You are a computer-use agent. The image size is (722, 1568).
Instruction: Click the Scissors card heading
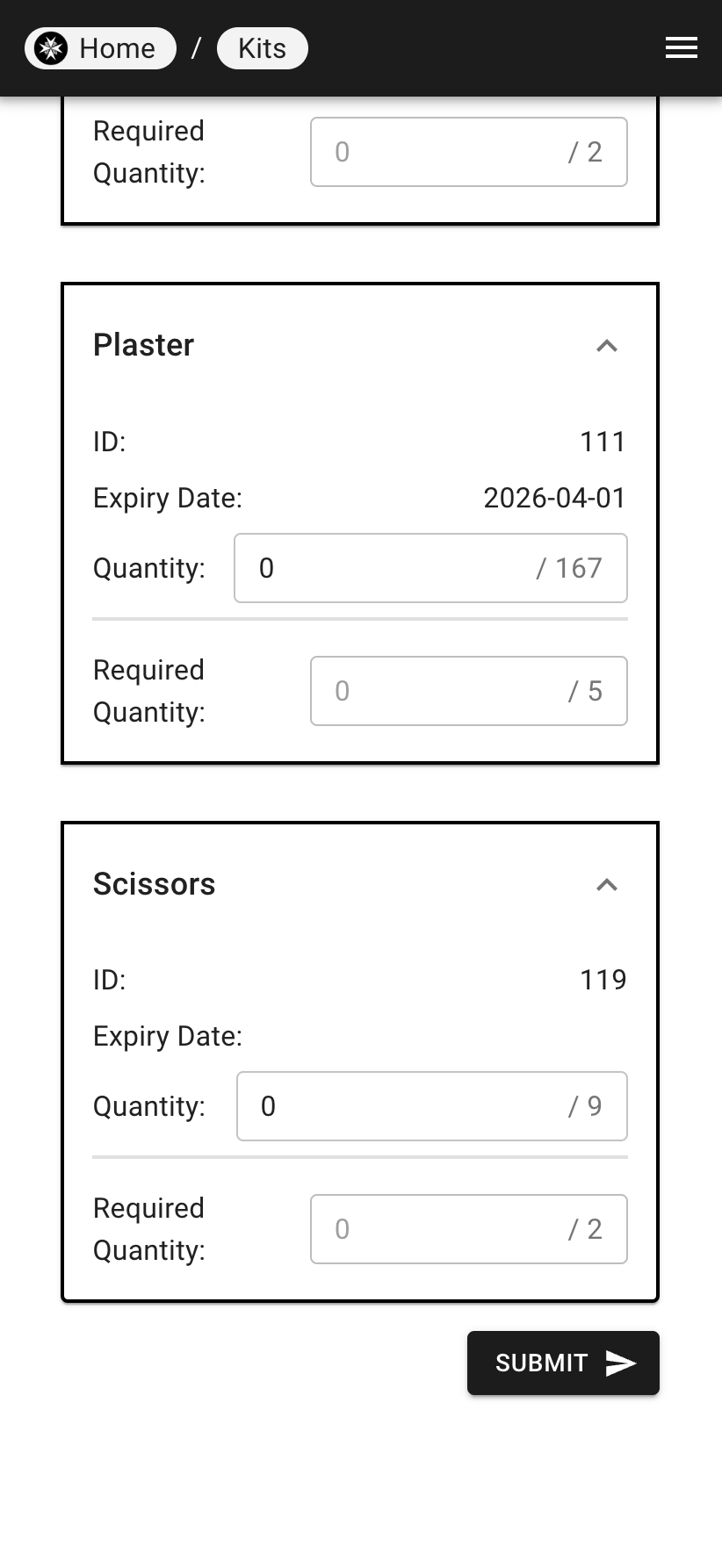click(154, 884)
